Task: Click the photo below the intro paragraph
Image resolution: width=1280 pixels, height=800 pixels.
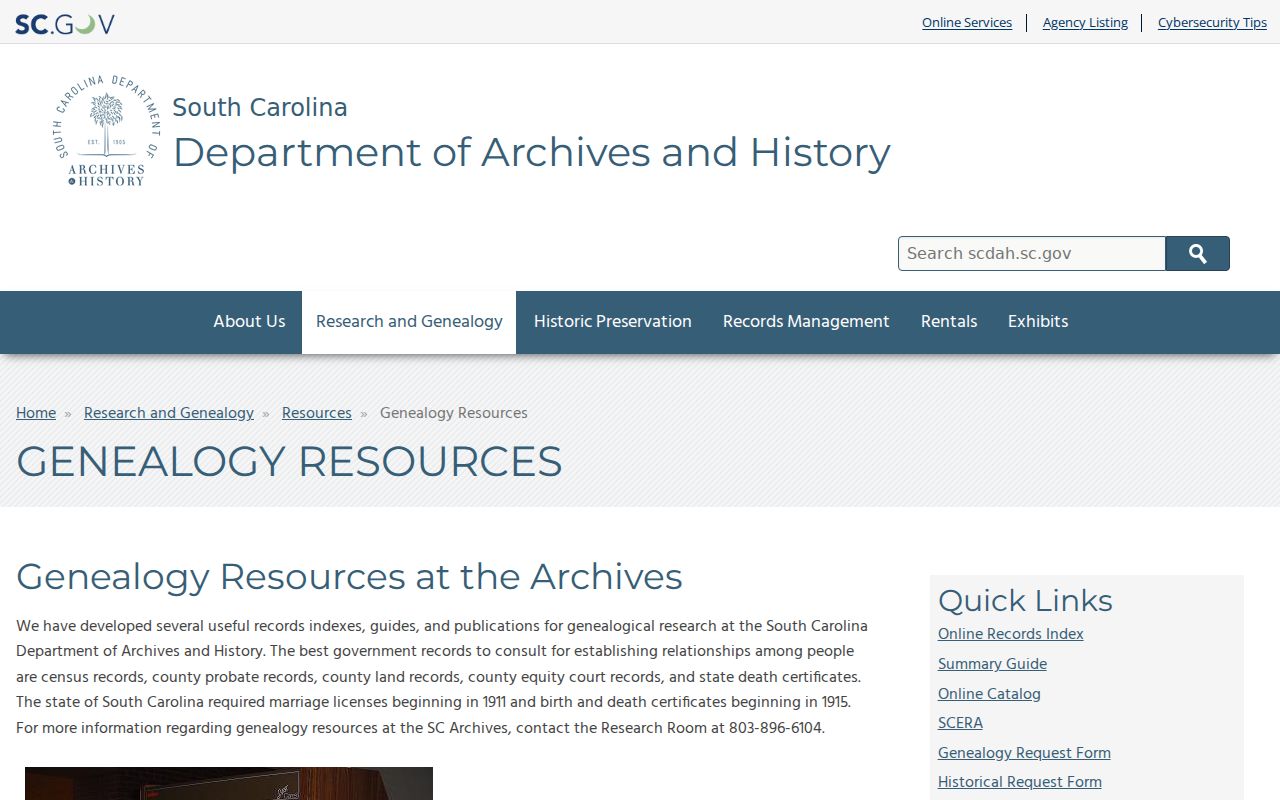Action: pyautogui.click(x=229, y=784)
